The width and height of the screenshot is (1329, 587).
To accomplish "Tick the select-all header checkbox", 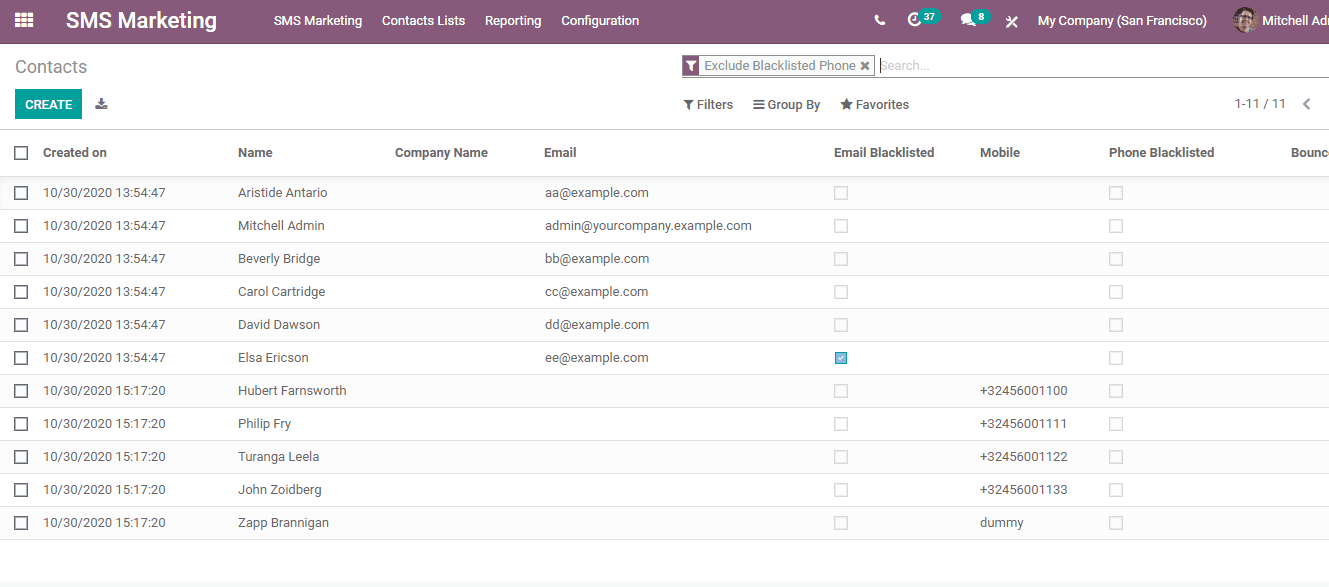I will [21, 153].
